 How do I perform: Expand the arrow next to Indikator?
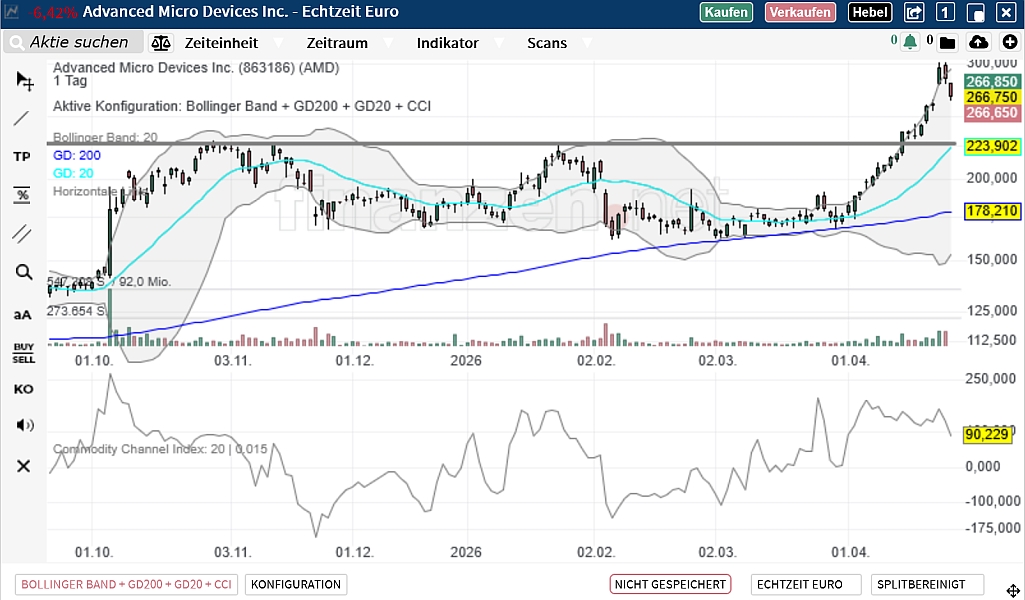pyautogui.click(x=499, y=43)
